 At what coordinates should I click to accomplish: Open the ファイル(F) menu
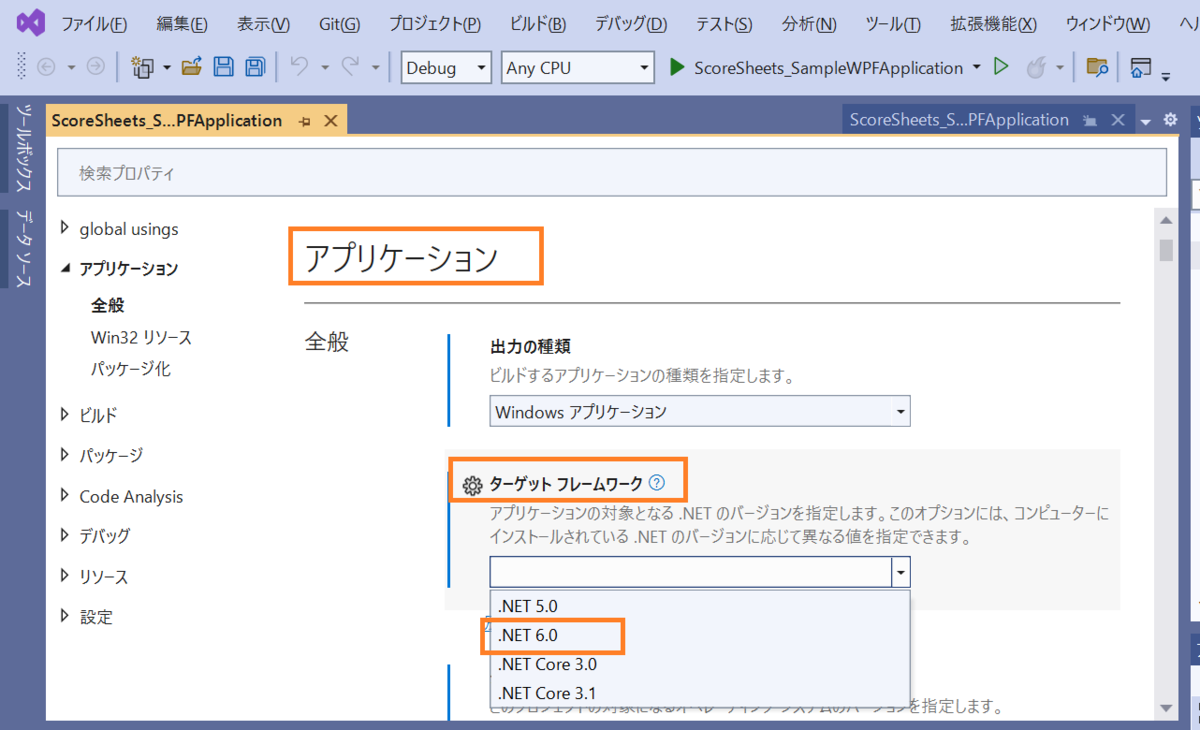point(94,24)
